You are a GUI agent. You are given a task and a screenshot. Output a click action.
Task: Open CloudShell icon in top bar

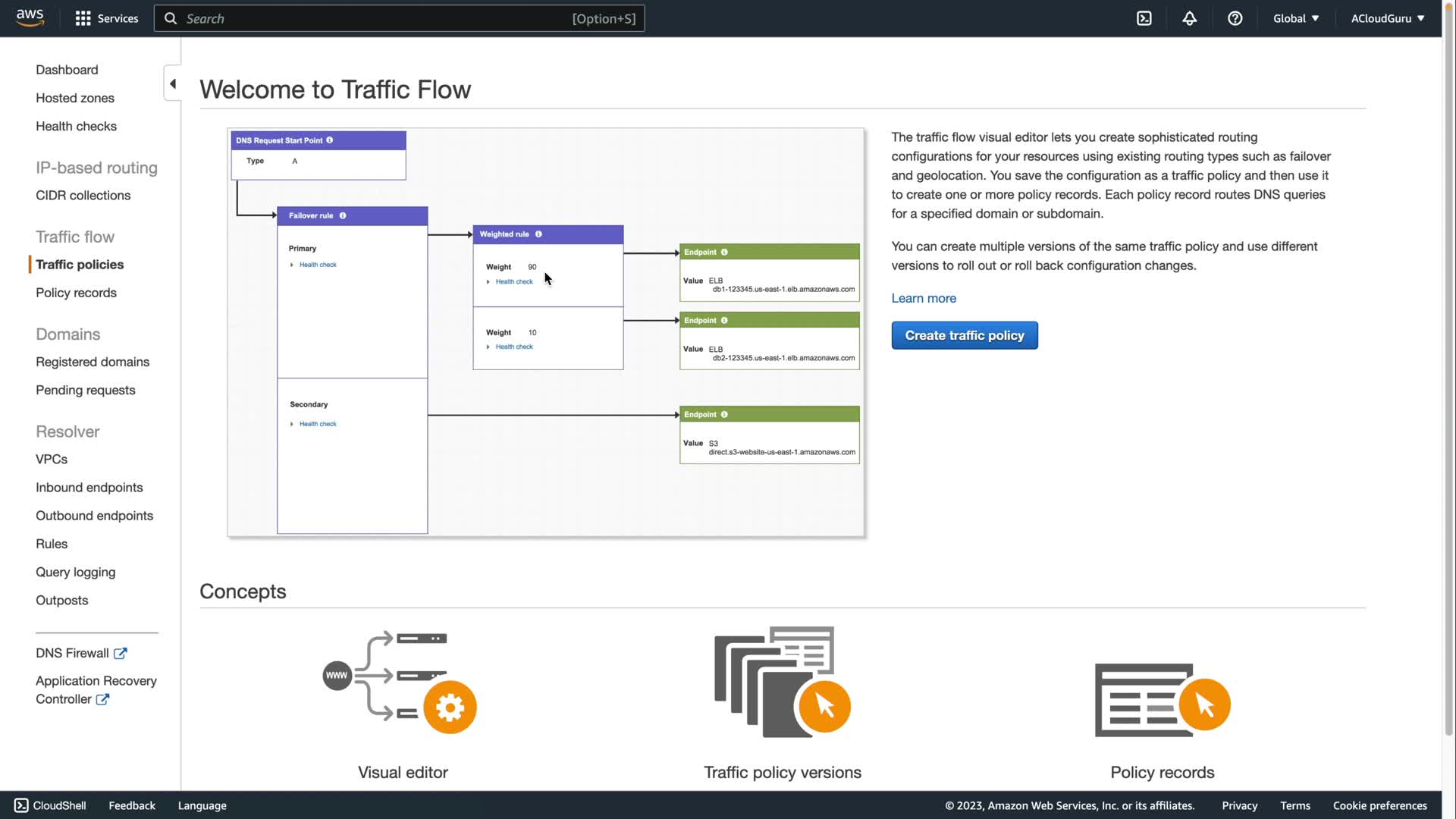click(x=1144, y=18)
